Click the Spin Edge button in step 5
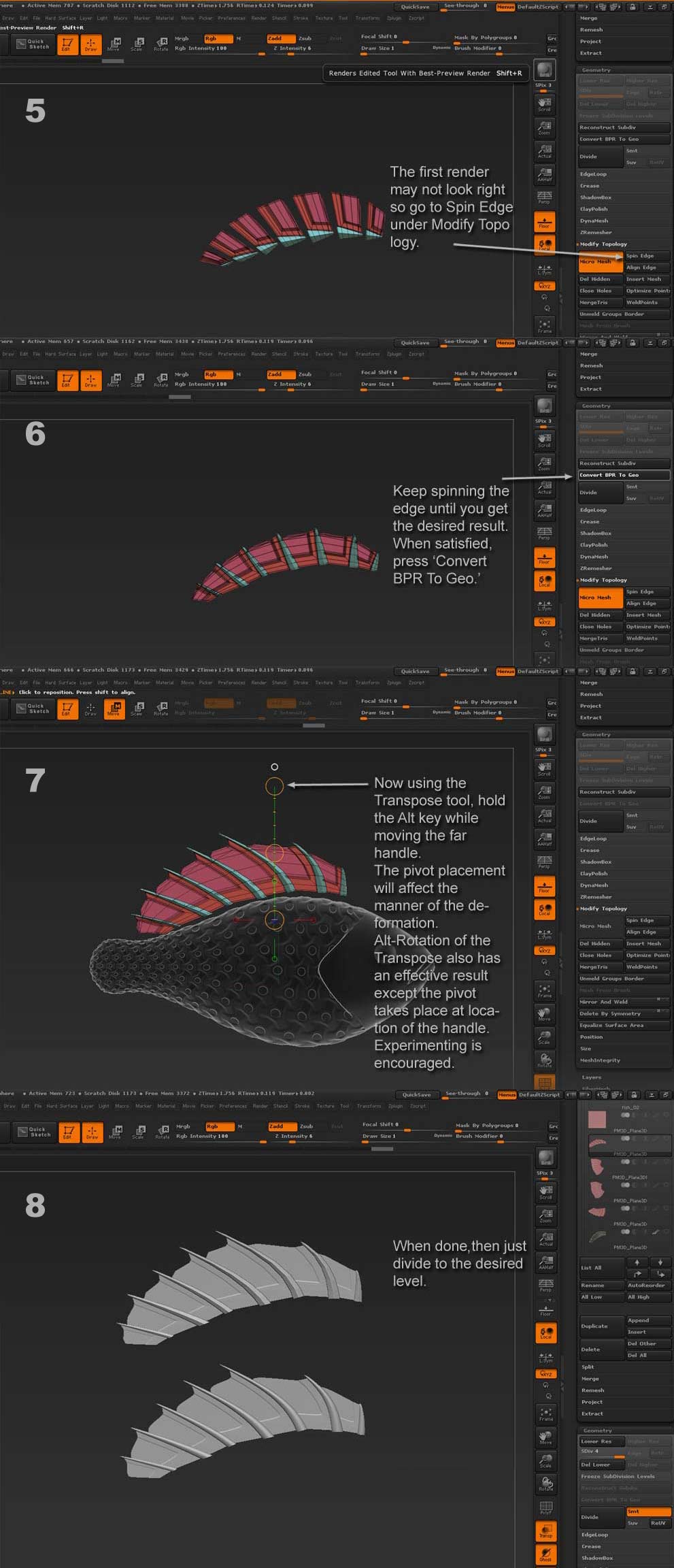 pos(646,256)
